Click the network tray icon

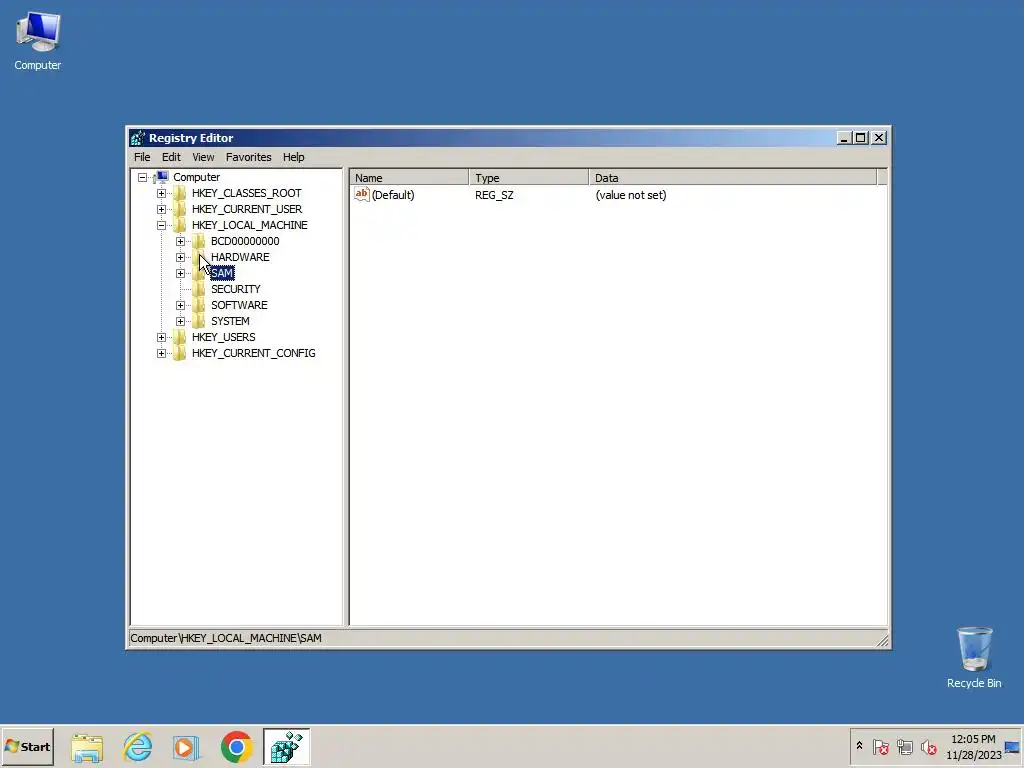click(904, 746)
